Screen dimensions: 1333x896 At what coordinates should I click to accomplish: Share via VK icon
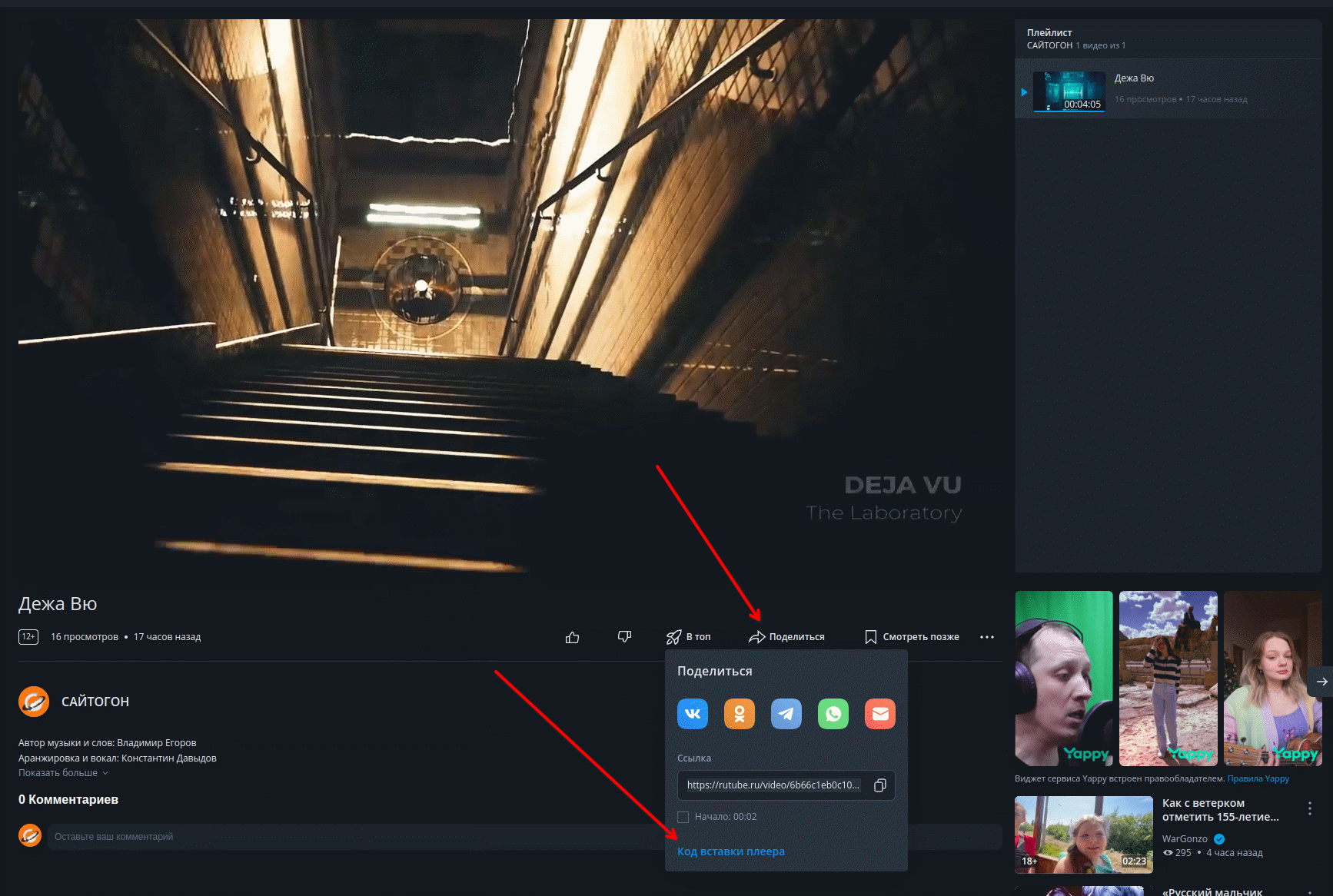(693, 714)
